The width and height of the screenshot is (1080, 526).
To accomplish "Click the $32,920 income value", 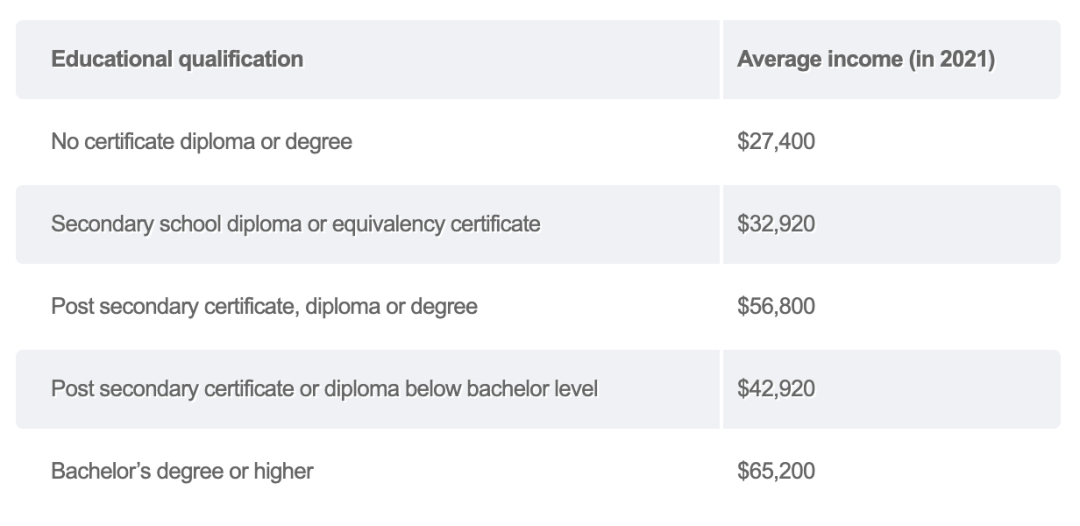I will pyautogui.click(x=776, y=224).
